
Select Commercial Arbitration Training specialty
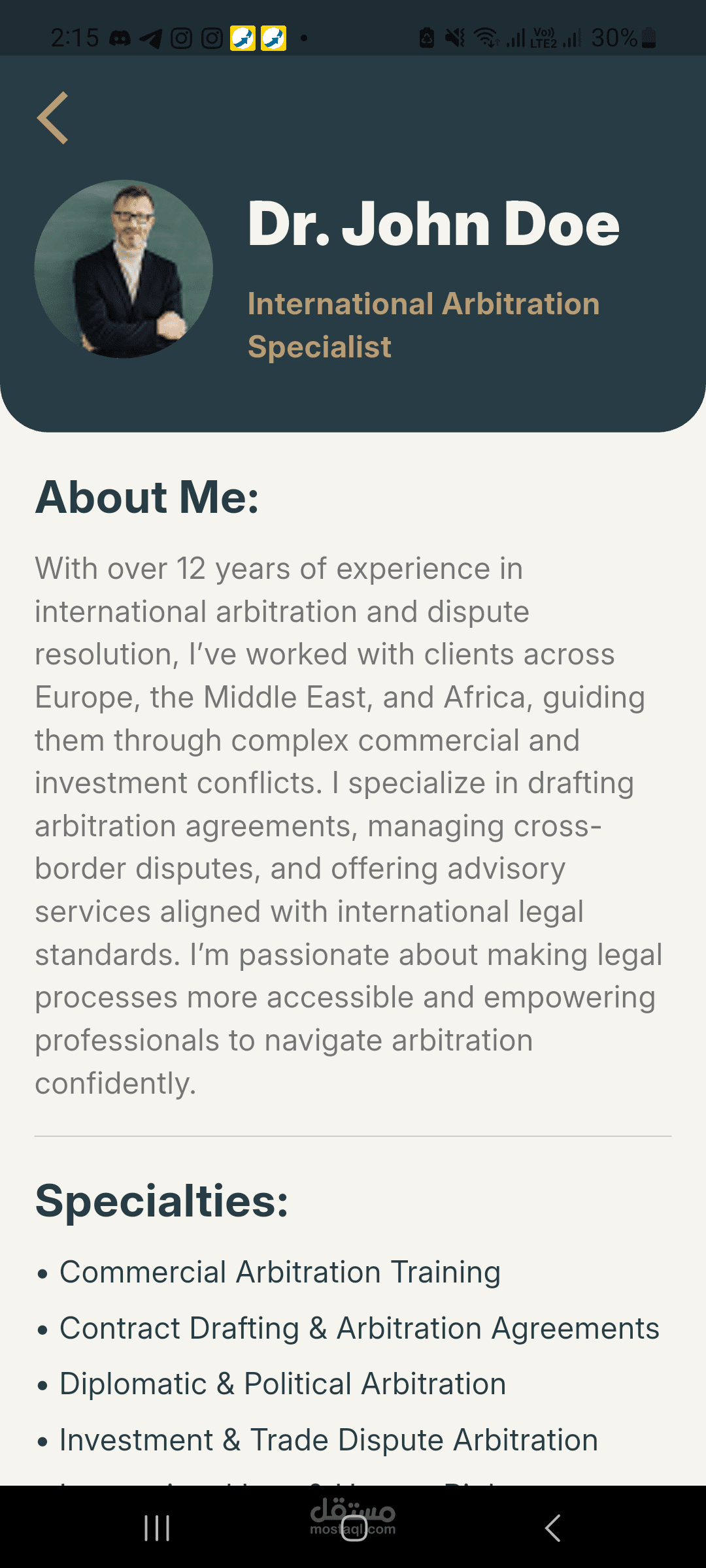(x=280, y=1272)
